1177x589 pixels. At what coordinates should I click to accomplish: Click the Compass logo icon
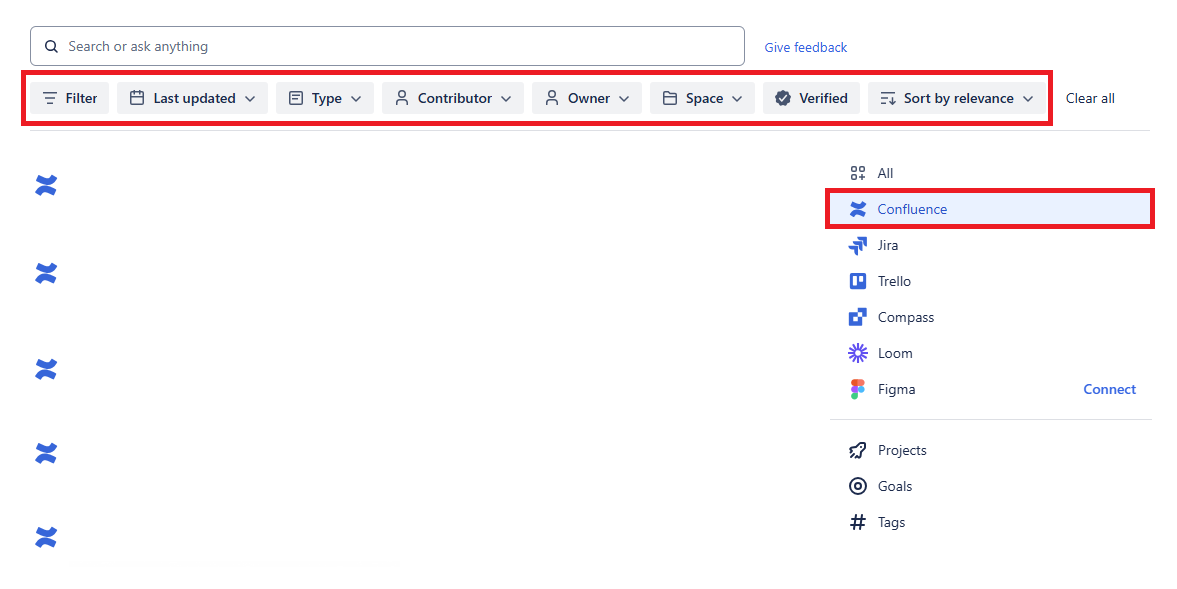(x=858, y=317)
